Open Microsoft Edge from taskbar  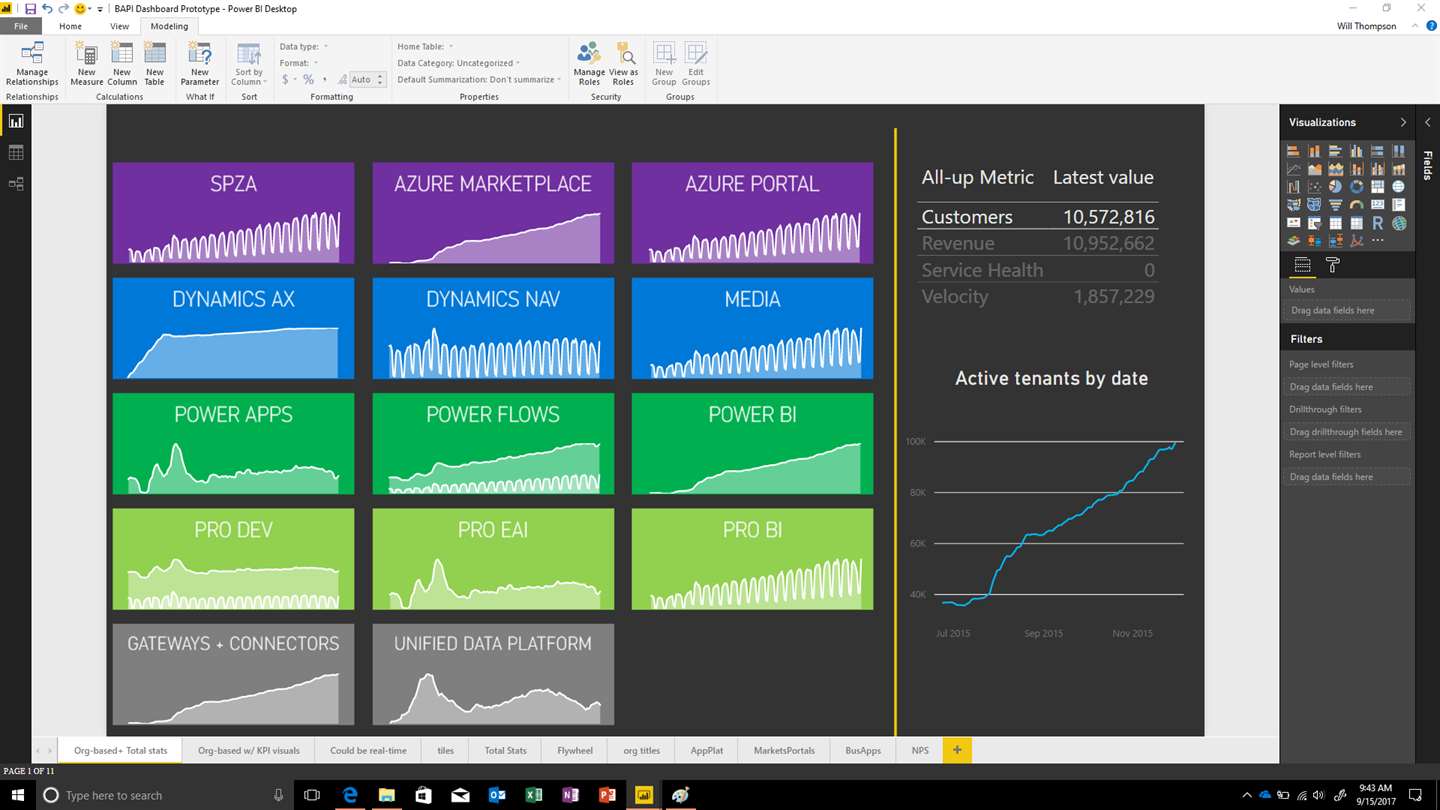[350, 795]
